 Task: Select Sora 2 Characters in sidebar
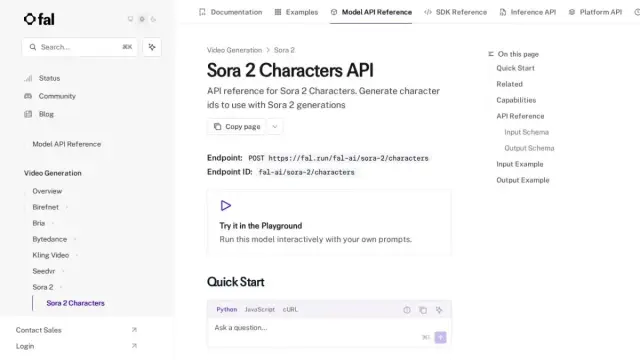pos(76,303)
